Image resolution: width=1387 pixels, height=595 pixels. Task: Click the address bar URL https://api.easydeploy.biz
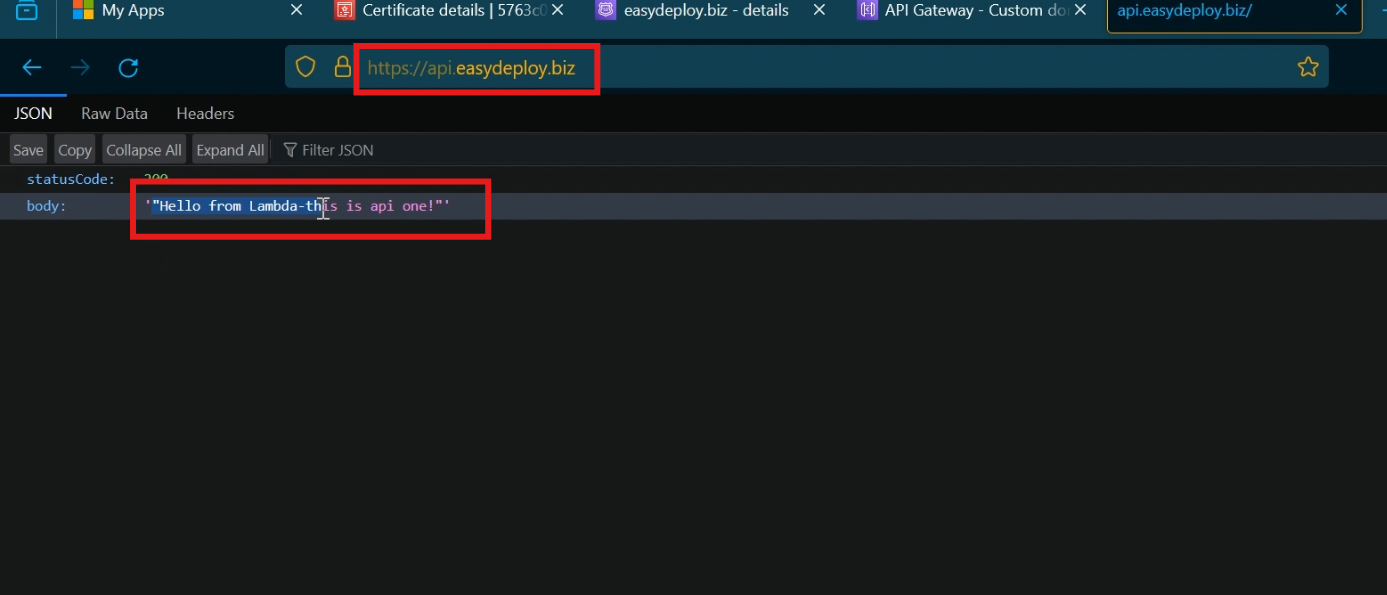(x=471, y=68)
